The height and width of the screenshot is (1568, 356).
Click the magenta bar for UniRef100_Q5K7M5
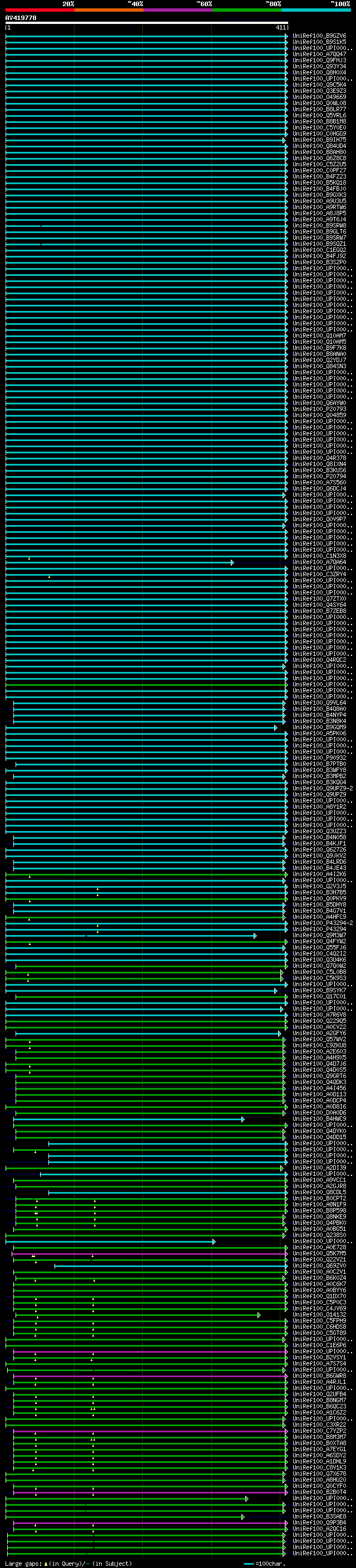click(x=150, y=1254)
